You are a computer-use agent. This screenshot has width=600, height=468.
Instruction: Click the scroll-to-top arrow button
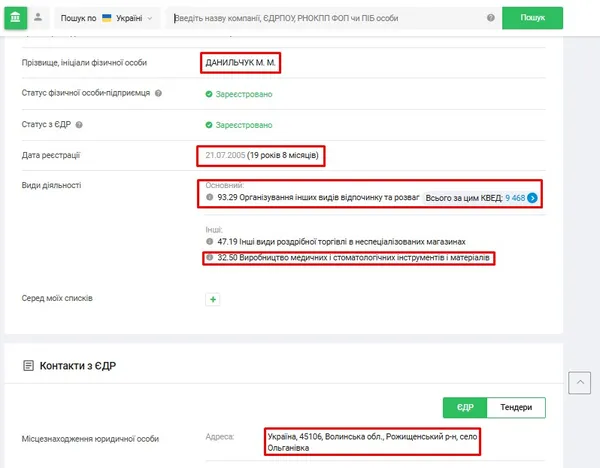tap(579, 382)
